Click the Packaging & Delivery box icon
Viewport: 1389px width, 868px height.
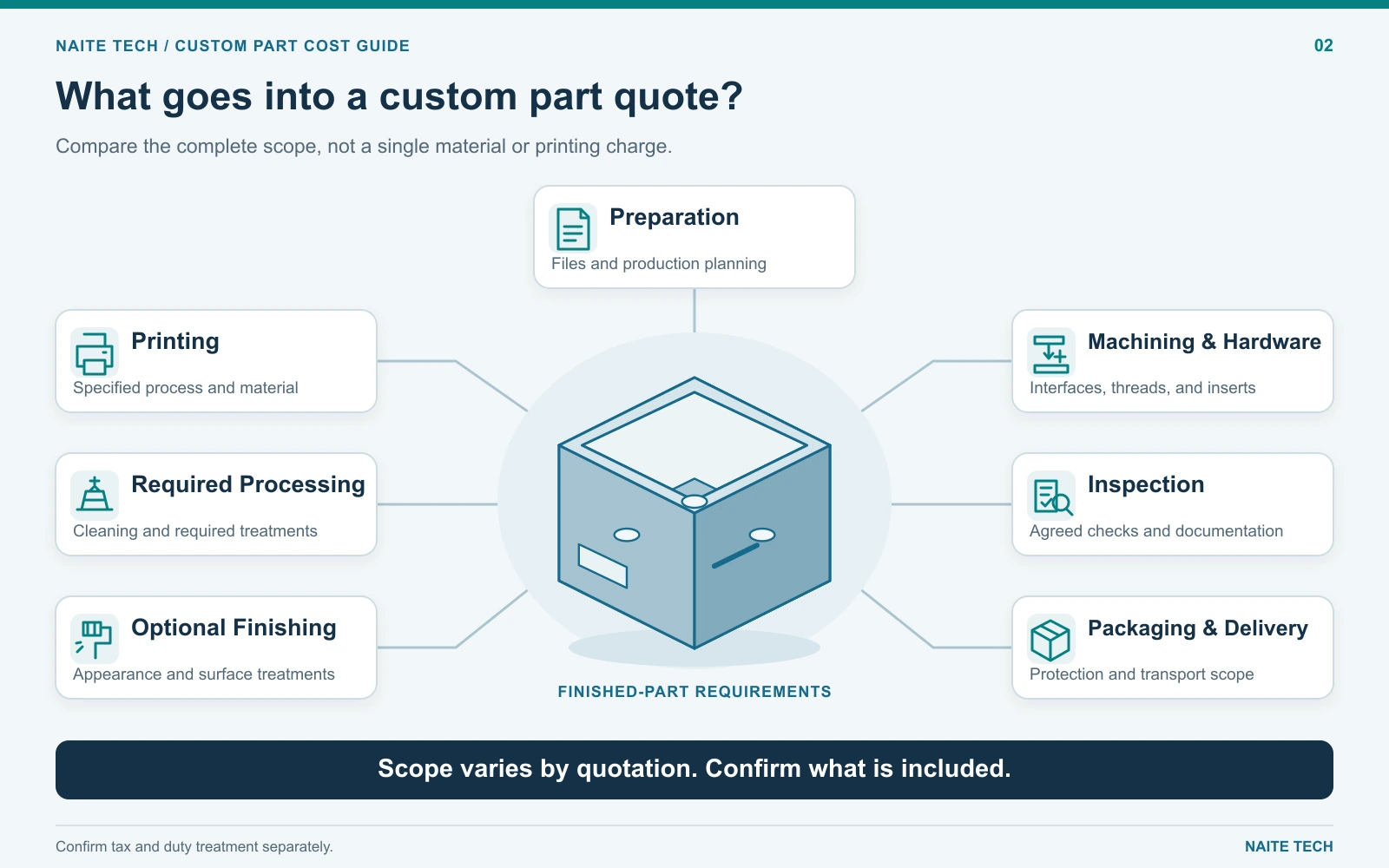[x=1051, y=639]
